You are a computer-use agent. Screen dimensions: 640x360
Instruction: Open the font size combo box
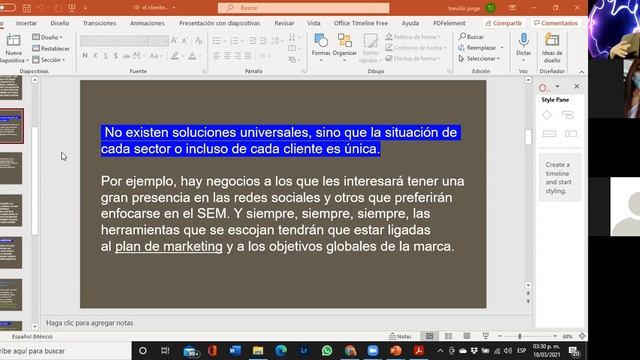point(158,41)
